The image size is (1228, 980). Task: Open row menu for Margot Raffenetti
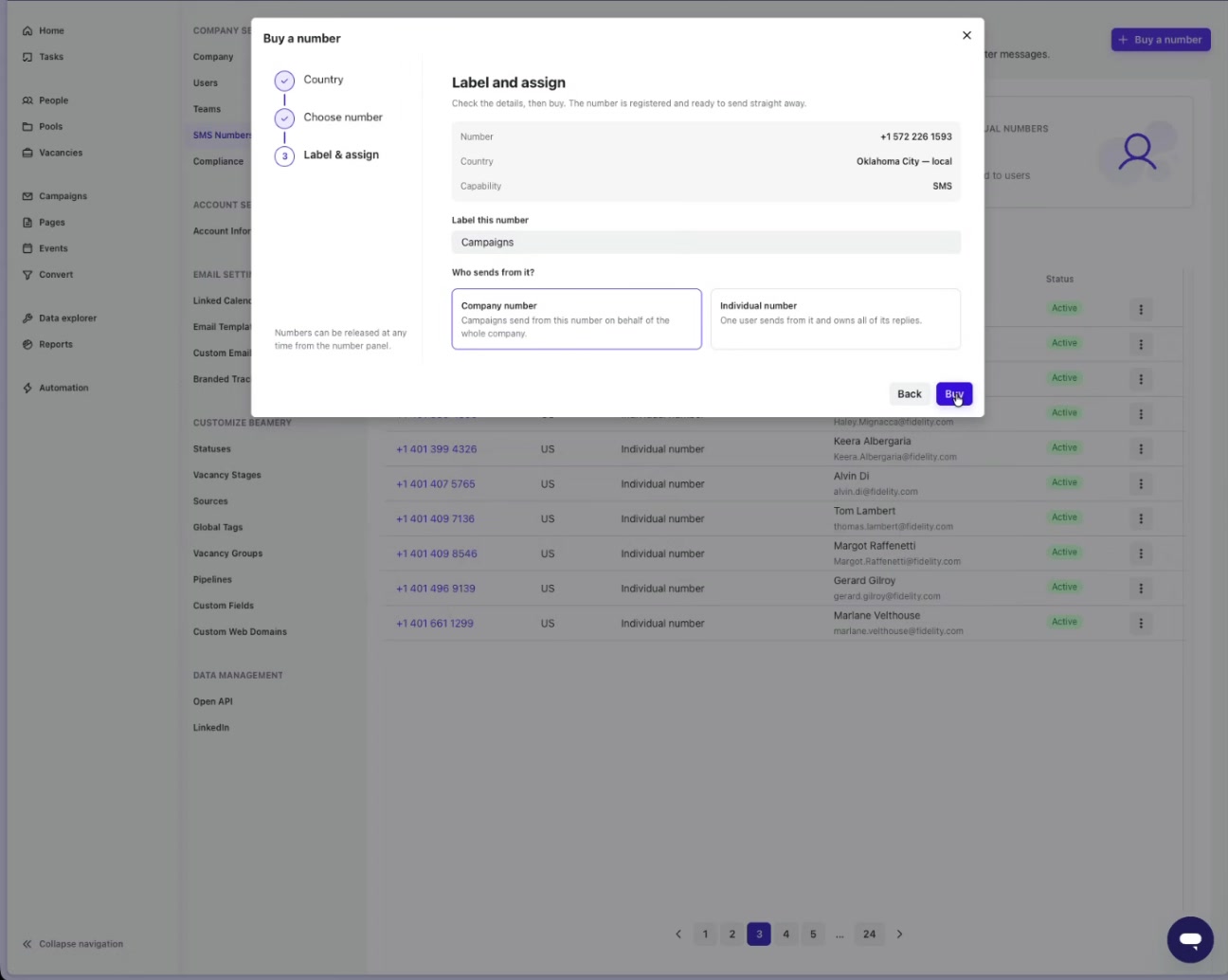[x=1141, y=554]
